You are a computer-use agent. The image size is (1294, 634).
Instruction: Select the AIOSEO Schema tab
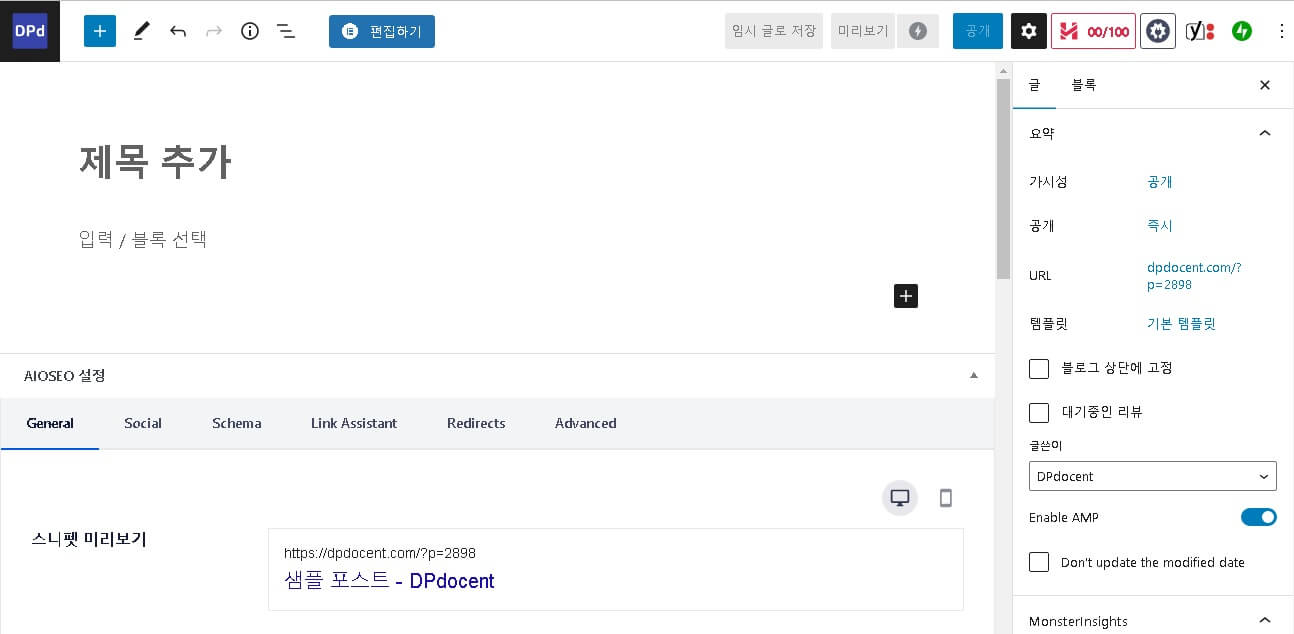coord(237,423)
